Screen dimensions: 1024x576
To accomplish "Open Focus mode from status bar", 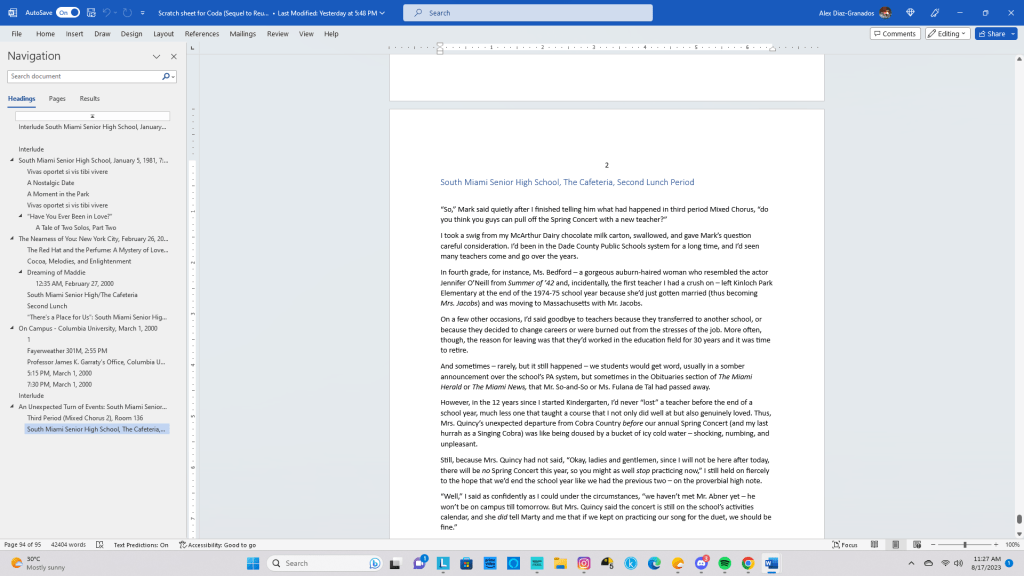I will [845, 545].
